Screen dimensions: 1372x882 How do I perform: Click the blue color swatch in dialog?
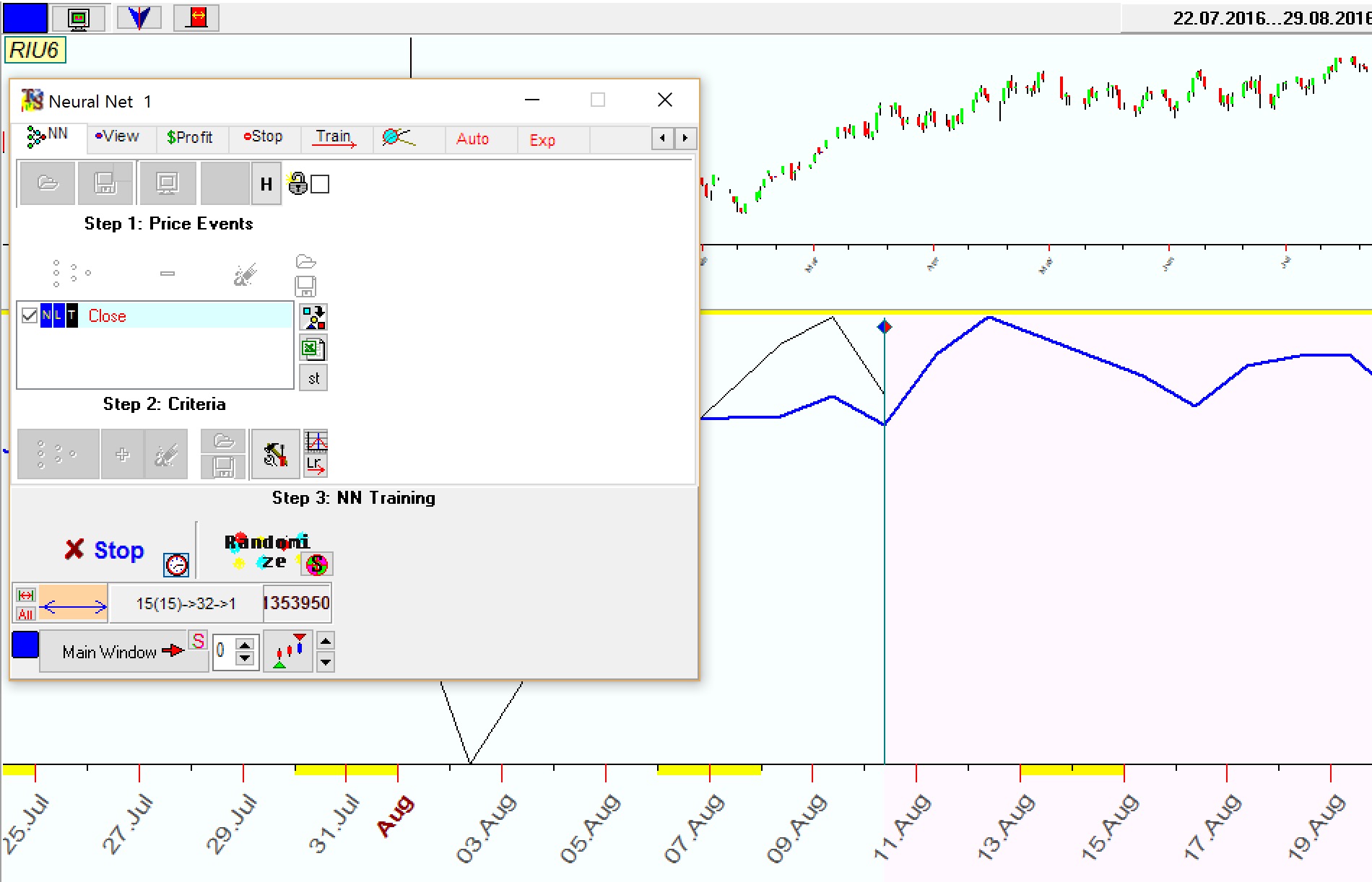25,645
